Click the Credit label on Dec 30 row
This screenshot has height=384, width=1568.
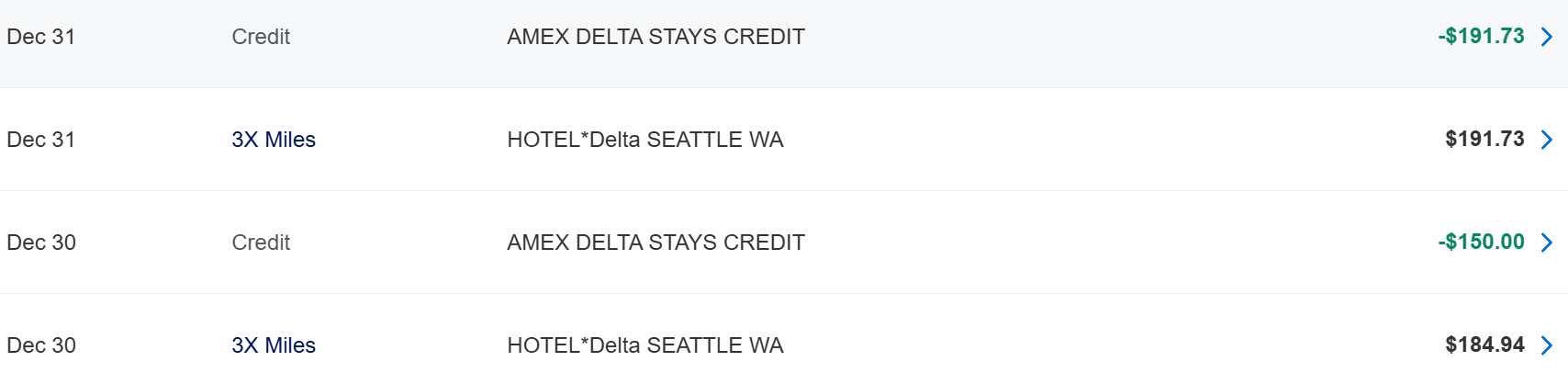pyautogui.click(x=261, y=243)
